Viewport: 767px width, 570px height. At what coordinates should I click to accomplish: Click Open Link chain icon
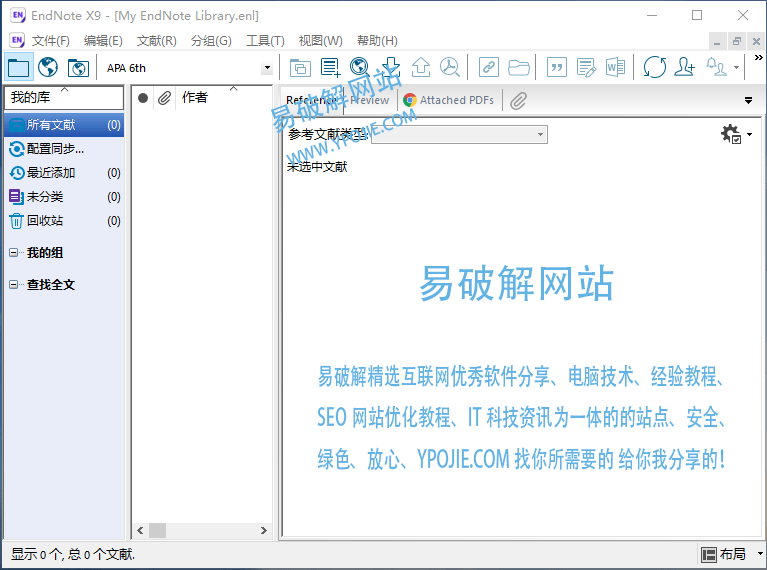tap(489, 68)
